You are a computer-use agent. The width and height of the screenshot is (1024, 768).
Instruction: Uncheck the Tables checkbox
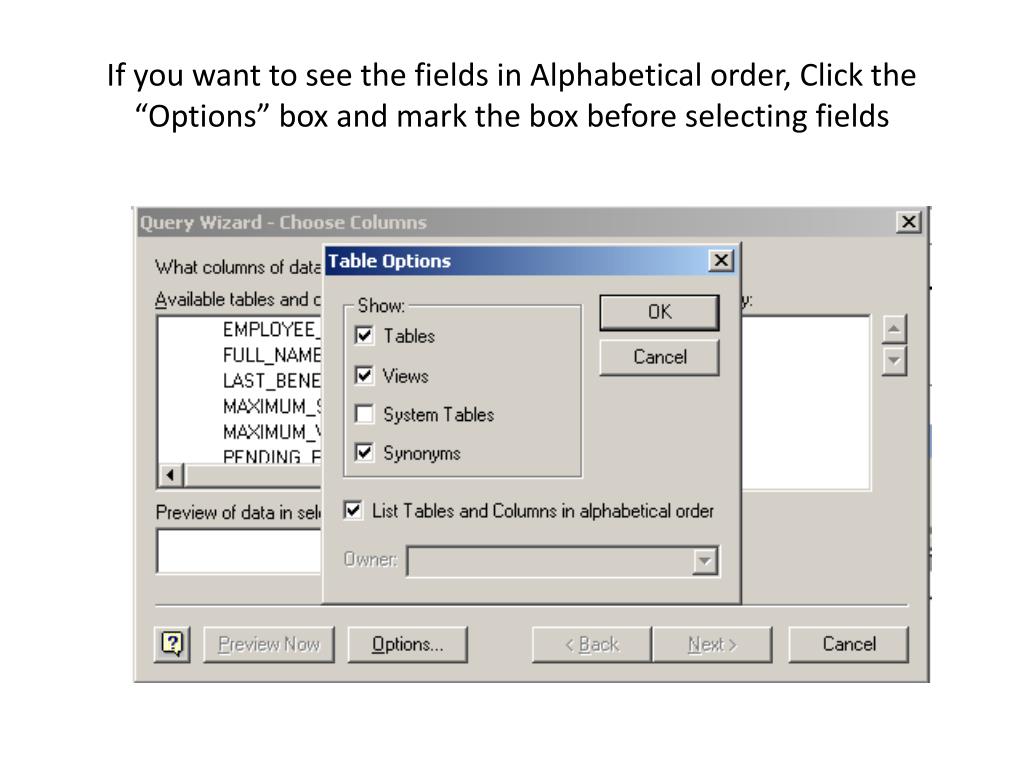click(x=364, y=336)
